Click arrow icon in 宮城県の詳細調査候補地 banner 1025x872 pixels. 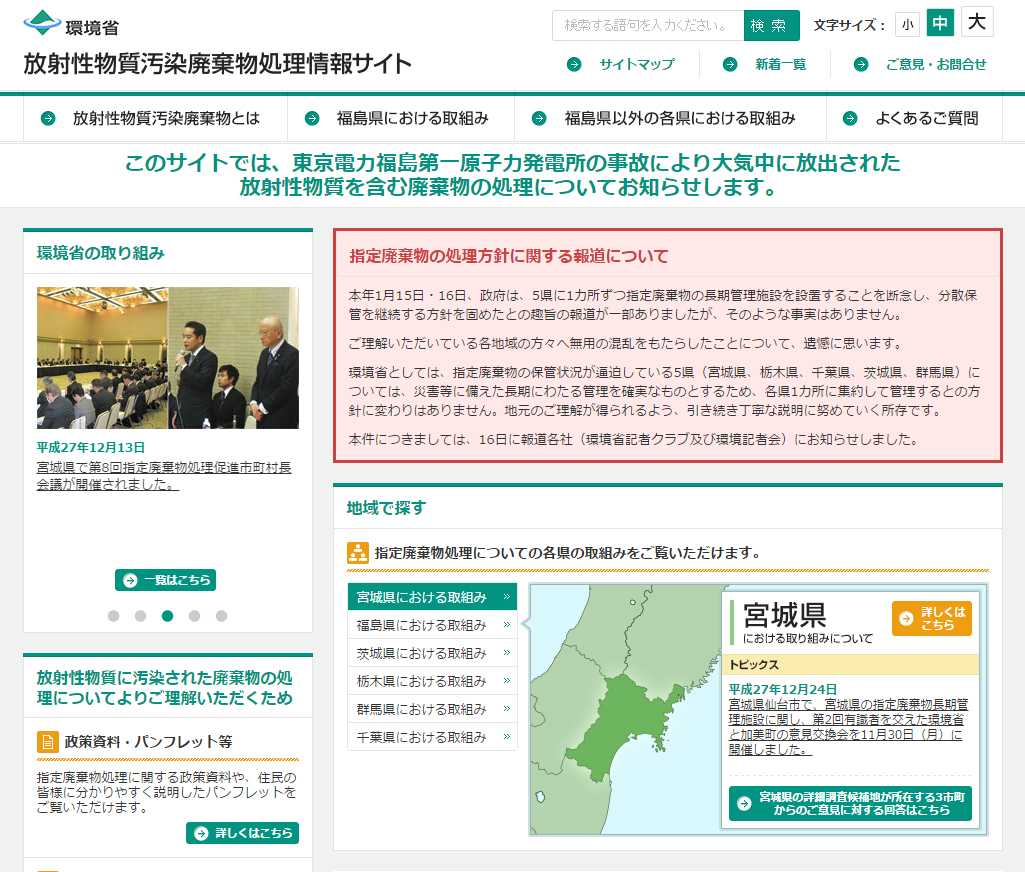coord(744,803)
